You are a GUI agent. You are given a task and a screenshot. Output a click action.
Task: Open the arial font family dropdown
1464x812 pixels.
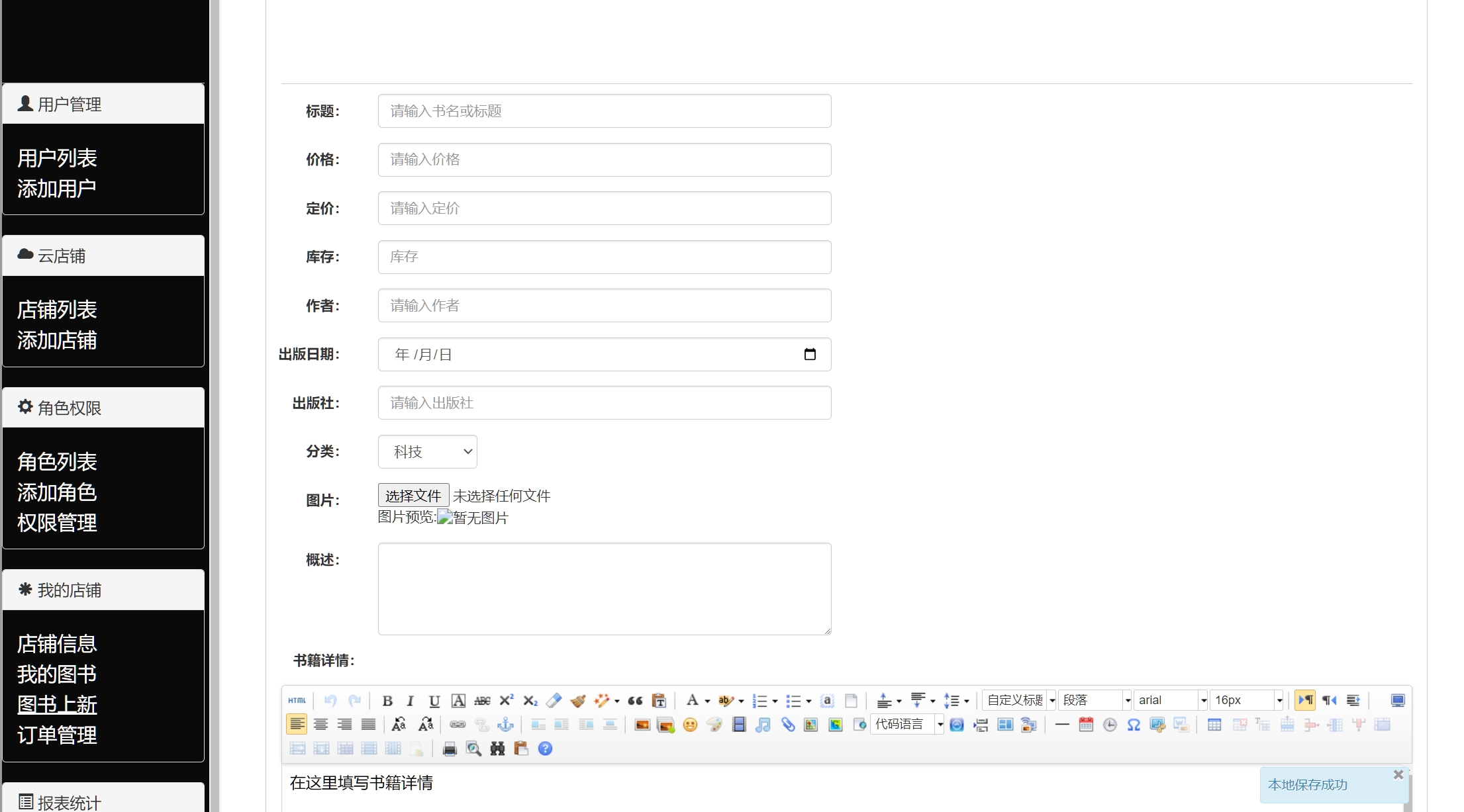(1171, 700)
